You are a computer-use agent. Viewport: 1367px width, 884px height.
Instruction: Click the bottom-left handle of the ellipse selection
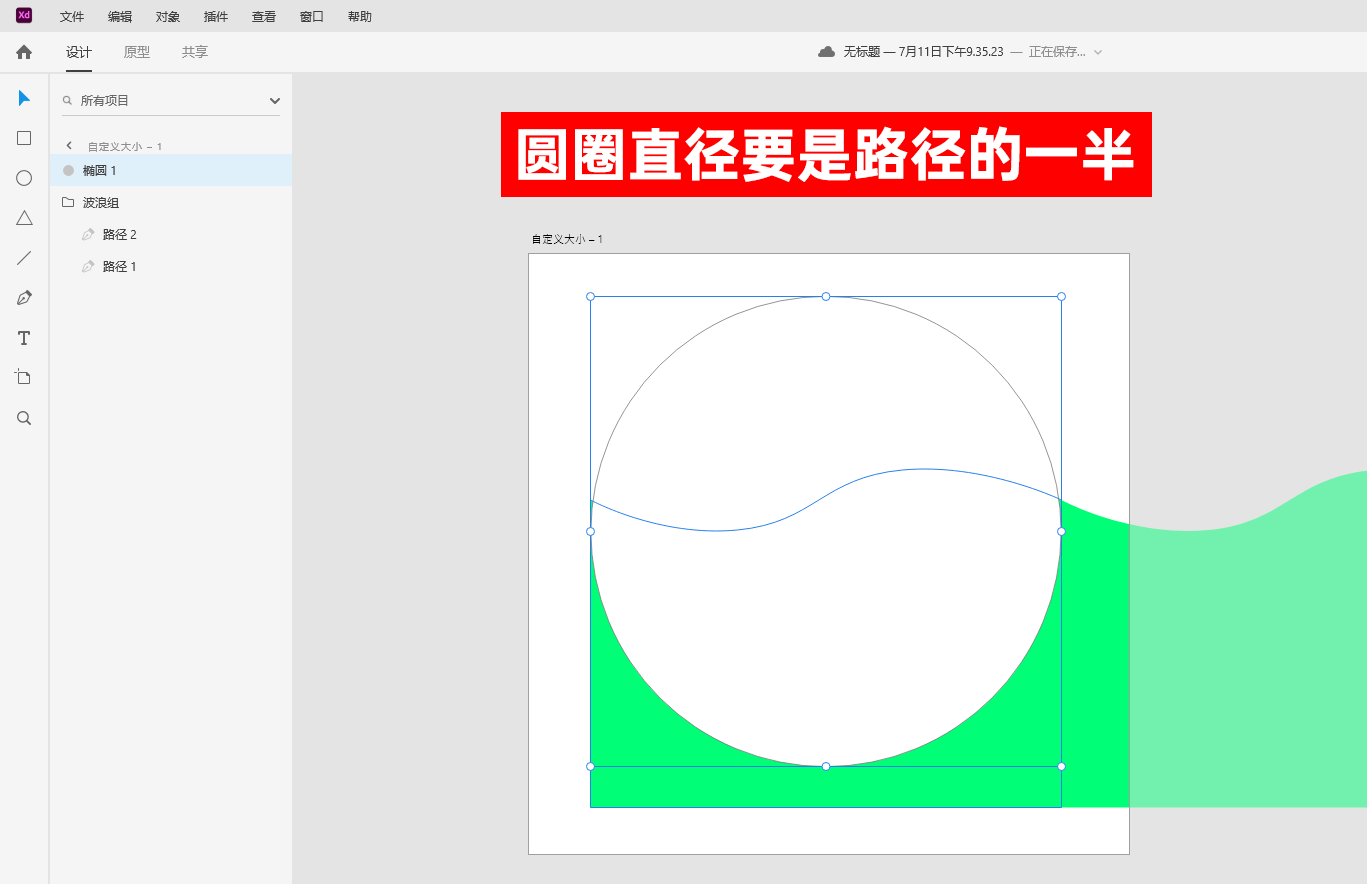click(590, 766)
